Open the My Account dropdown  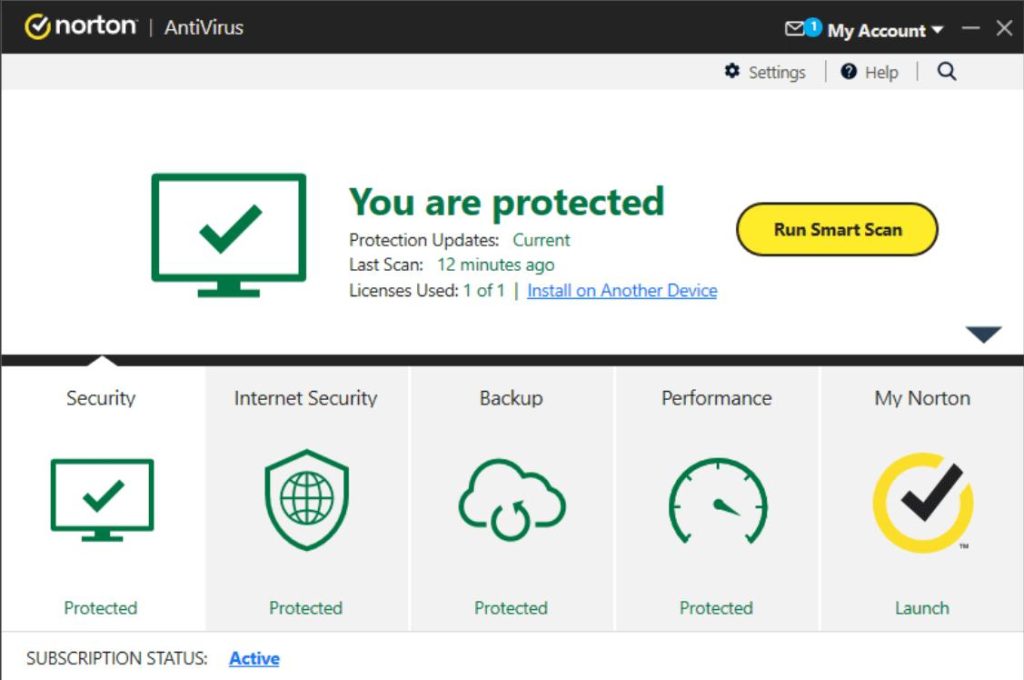[x=885, y=30]
